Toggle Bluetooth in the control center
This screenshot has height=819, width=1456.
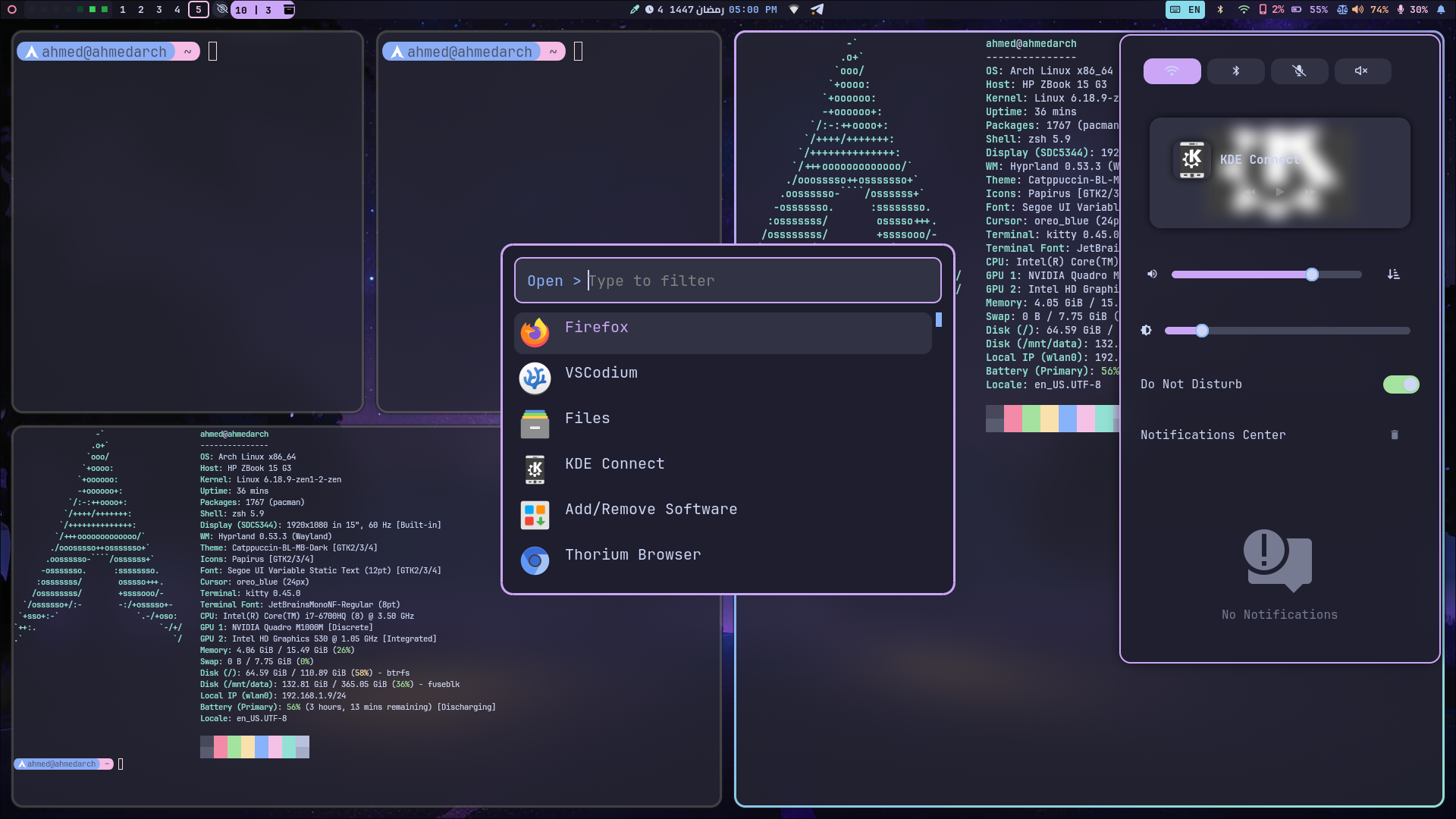tap(1235, 71)
